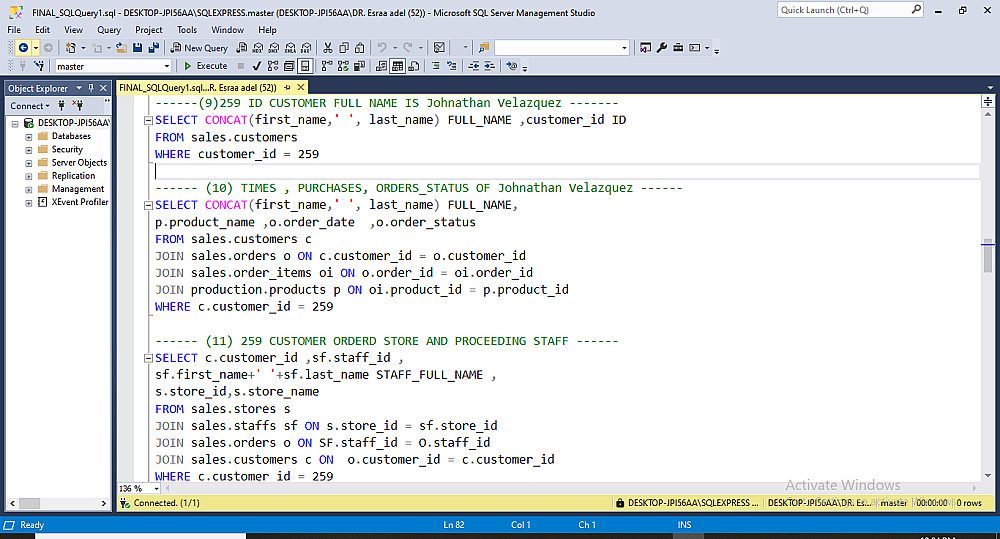Click the Navigate Backward arrow icon
The width and height of the screenshot is (1000, 539).
22,48
